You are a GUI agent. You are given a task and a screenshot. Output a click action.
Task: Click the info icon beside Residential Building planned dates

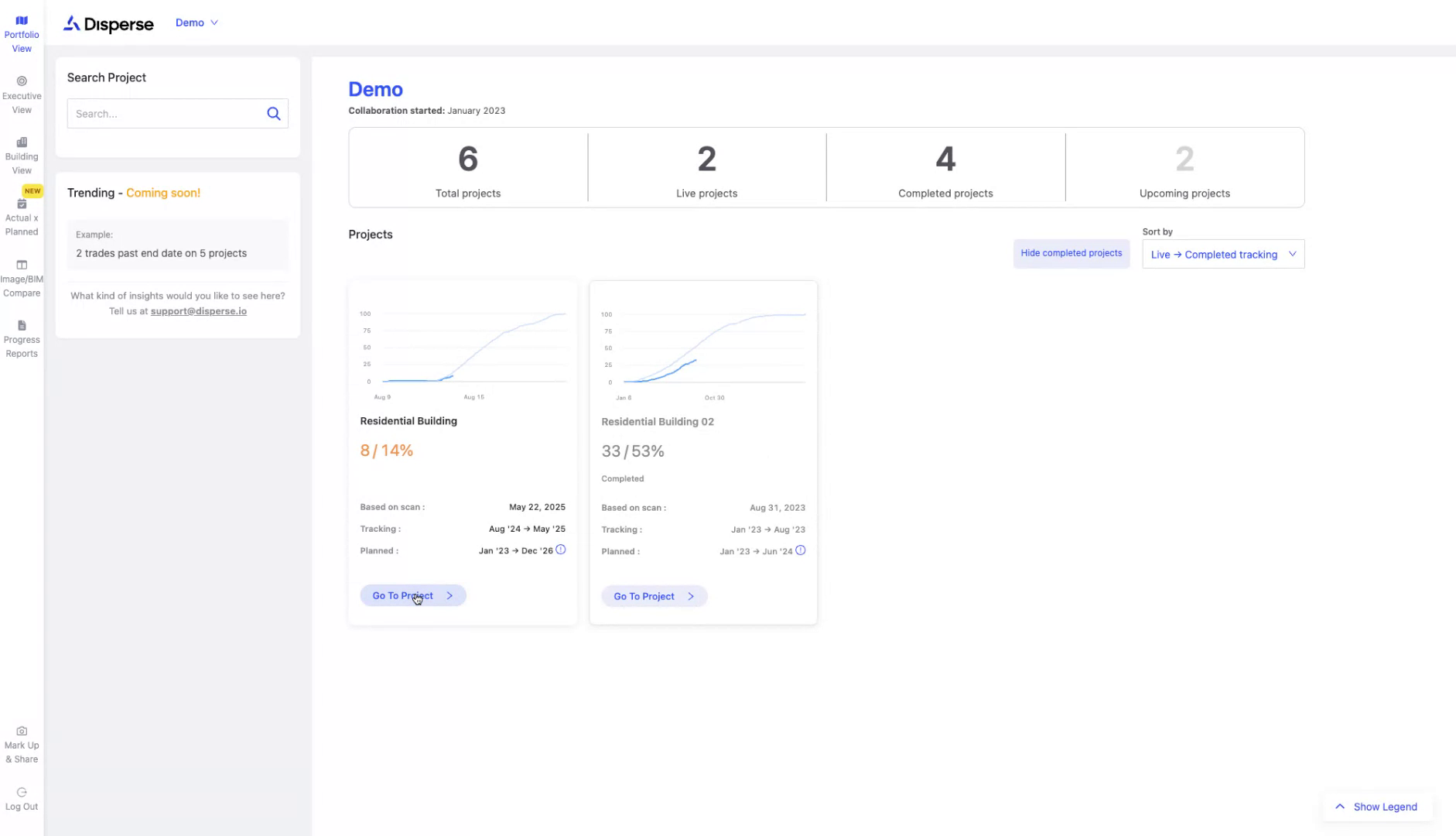tap(560, 550)
